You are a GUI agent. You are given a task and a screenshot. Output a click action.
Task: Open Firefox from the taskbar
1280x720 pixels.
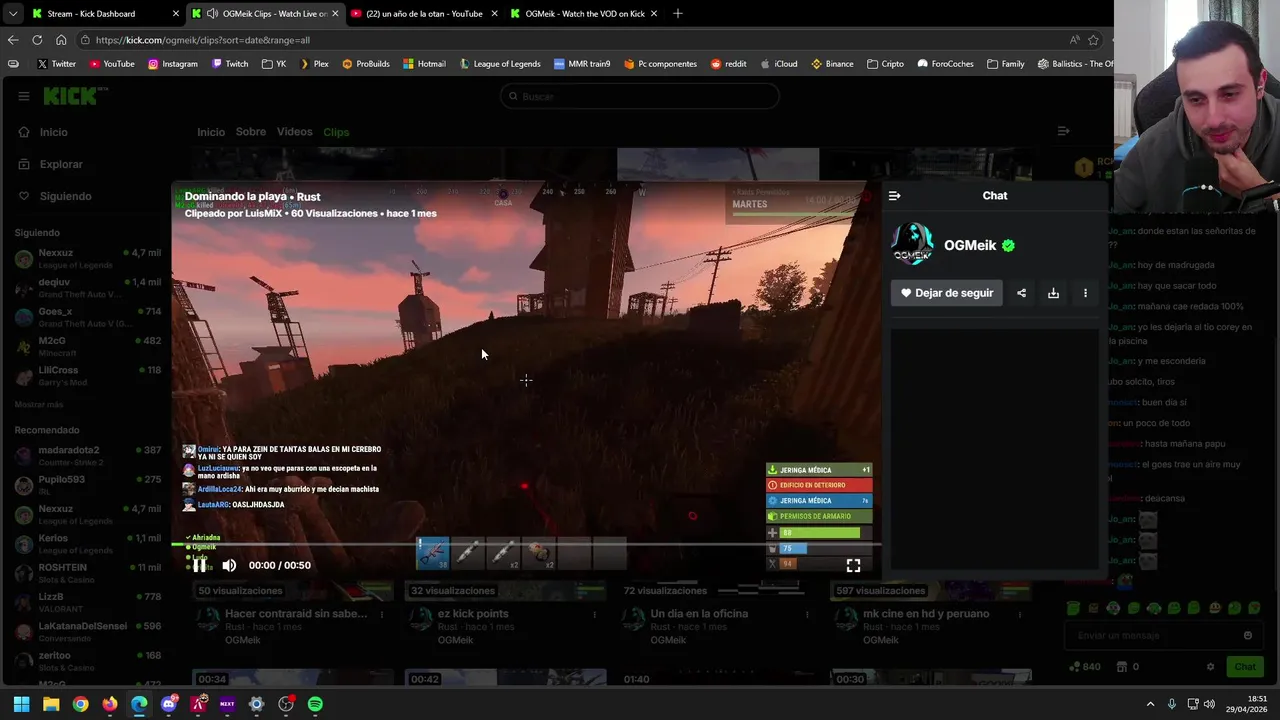(x=110, y=704)
